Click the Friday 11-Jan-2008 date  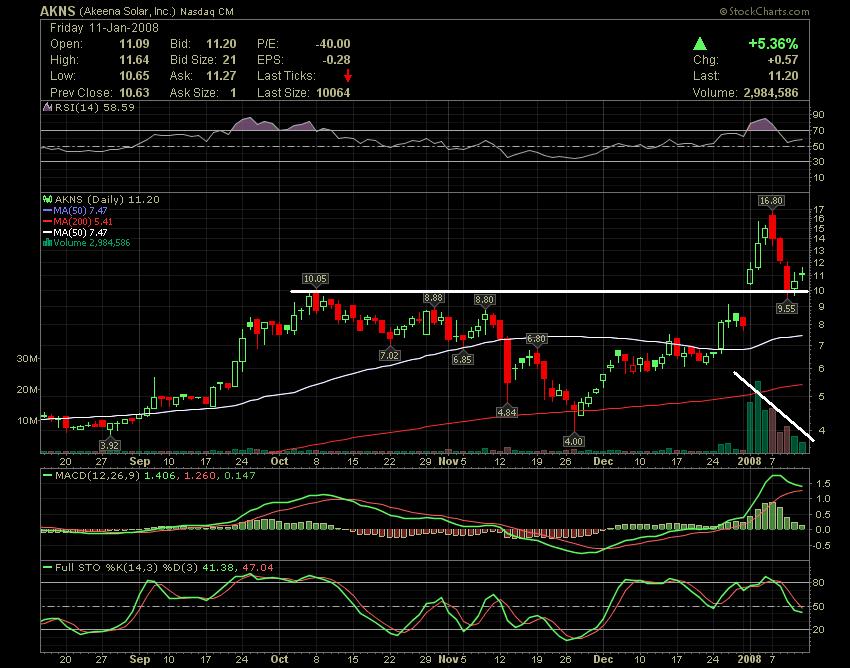point(104,28)
